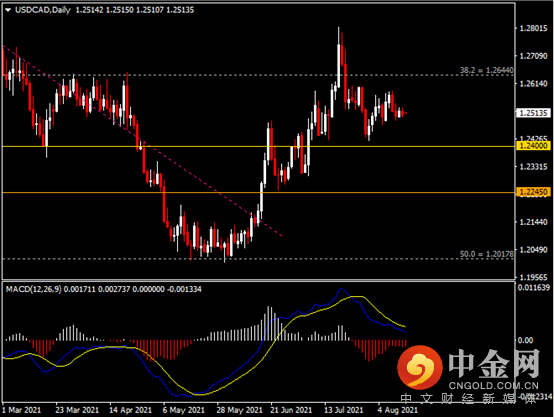Image resolution: width=554 pixels, height=417 pixels.
Task: Click the 38.2 = 1.26440 Fibonacci label
Action: pos(487,70)
